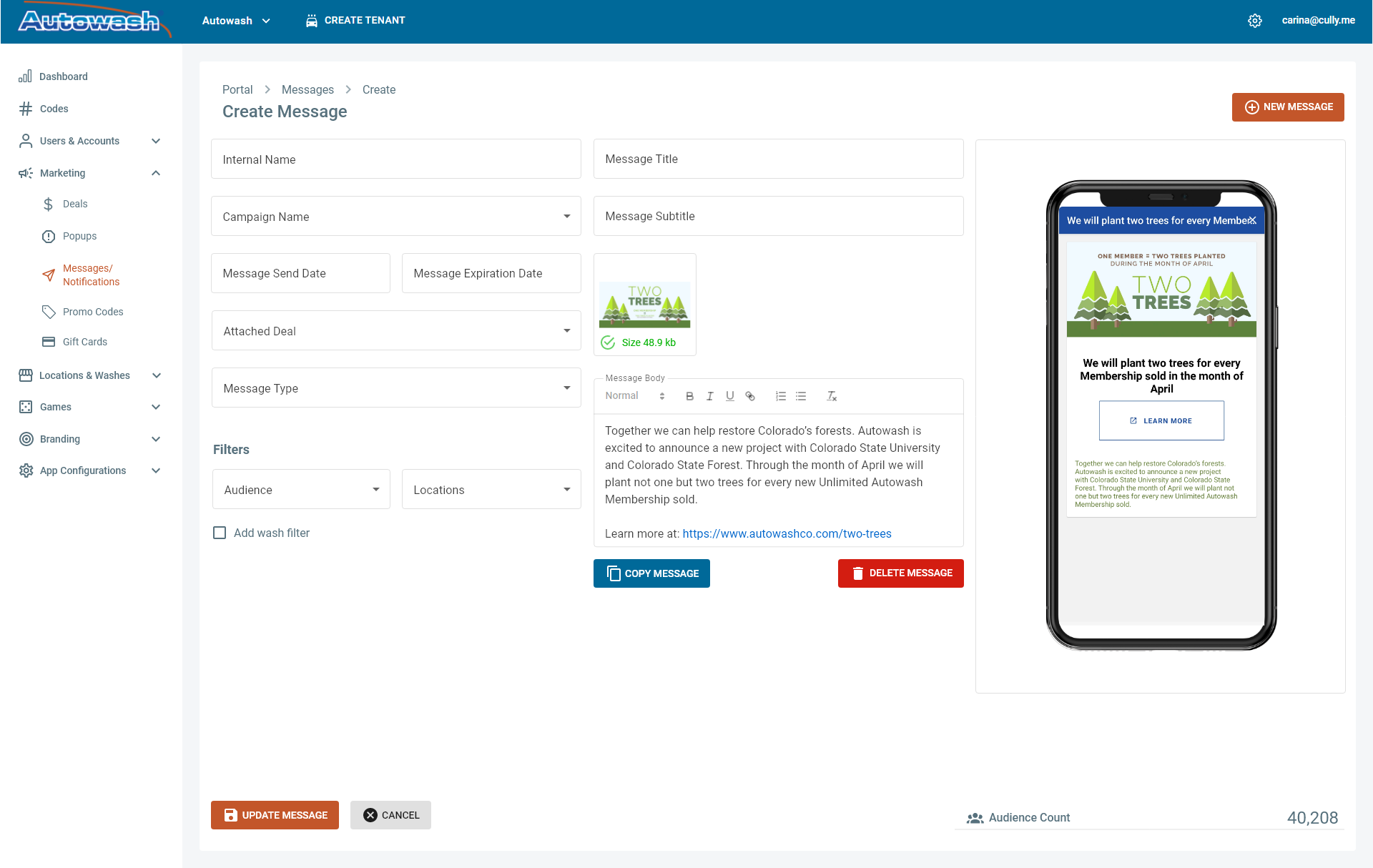The image size is (1373, 868).
Task: Click the Messages paper plane icon
Action: [x=49, y=275]
